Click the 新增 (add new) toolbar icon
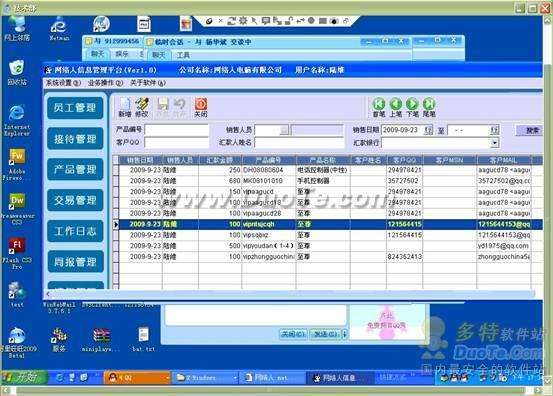The height and width of the screenshot is (396, 553). tap(125, 108)
